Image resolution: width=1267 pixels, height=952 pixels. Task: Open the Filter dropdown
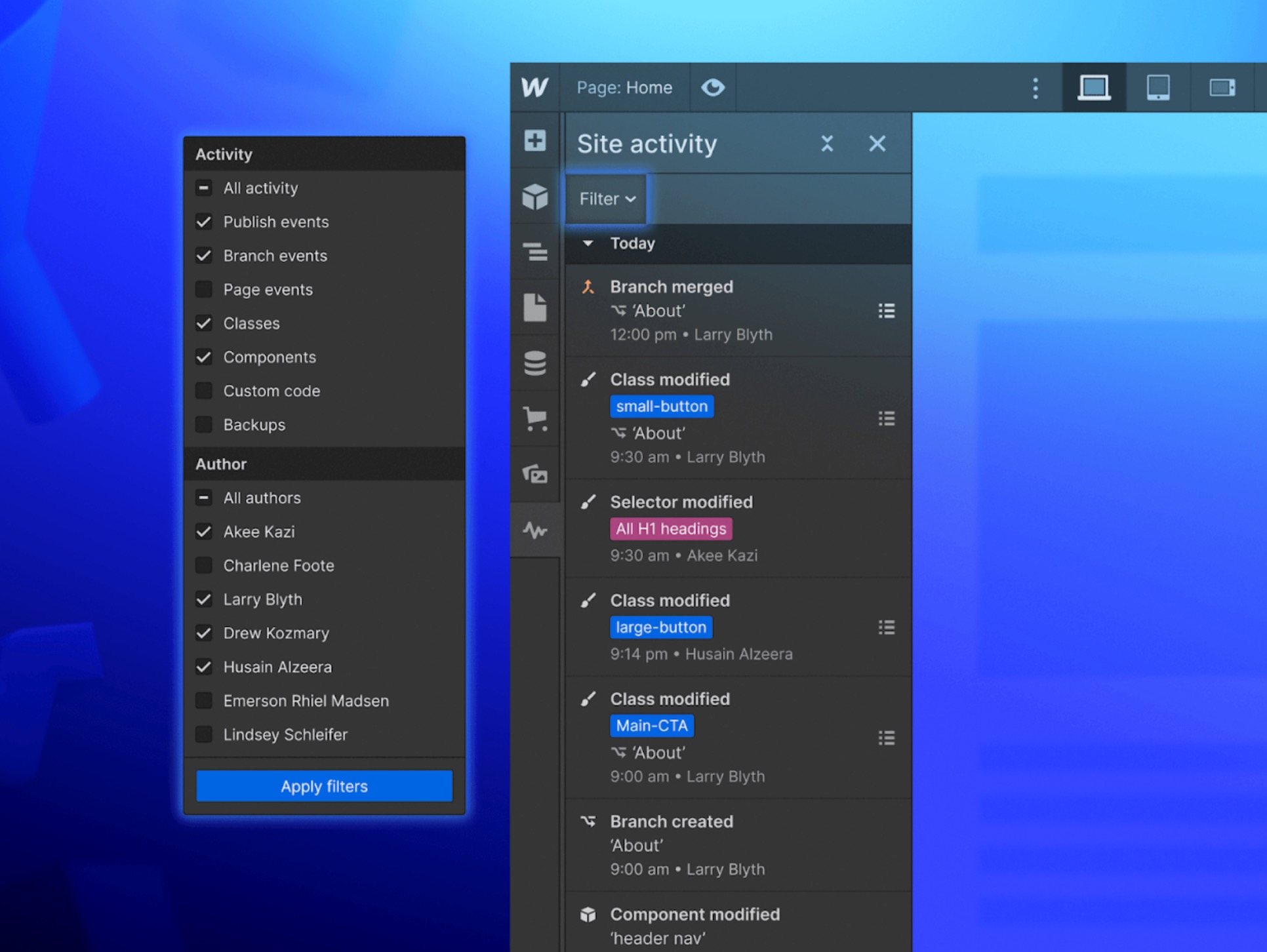coord(607,199)
